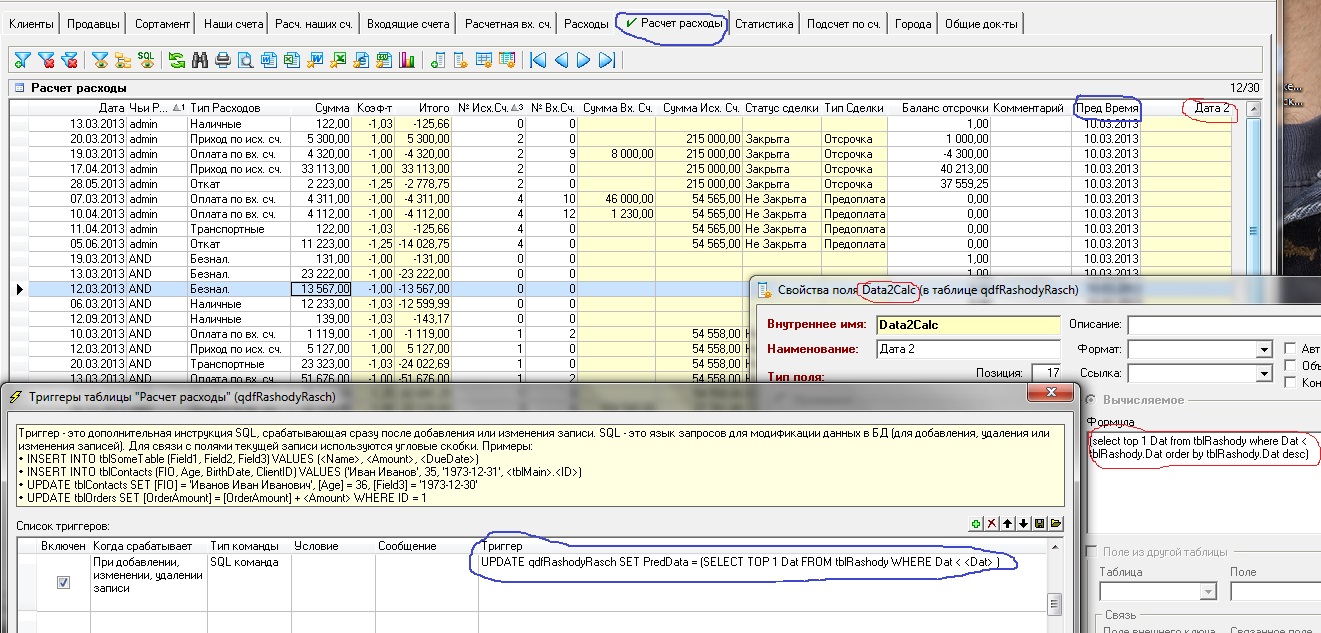Jump to the first record arrow
Viewport: 1321px width, 633px height.
tap(539, 61)
